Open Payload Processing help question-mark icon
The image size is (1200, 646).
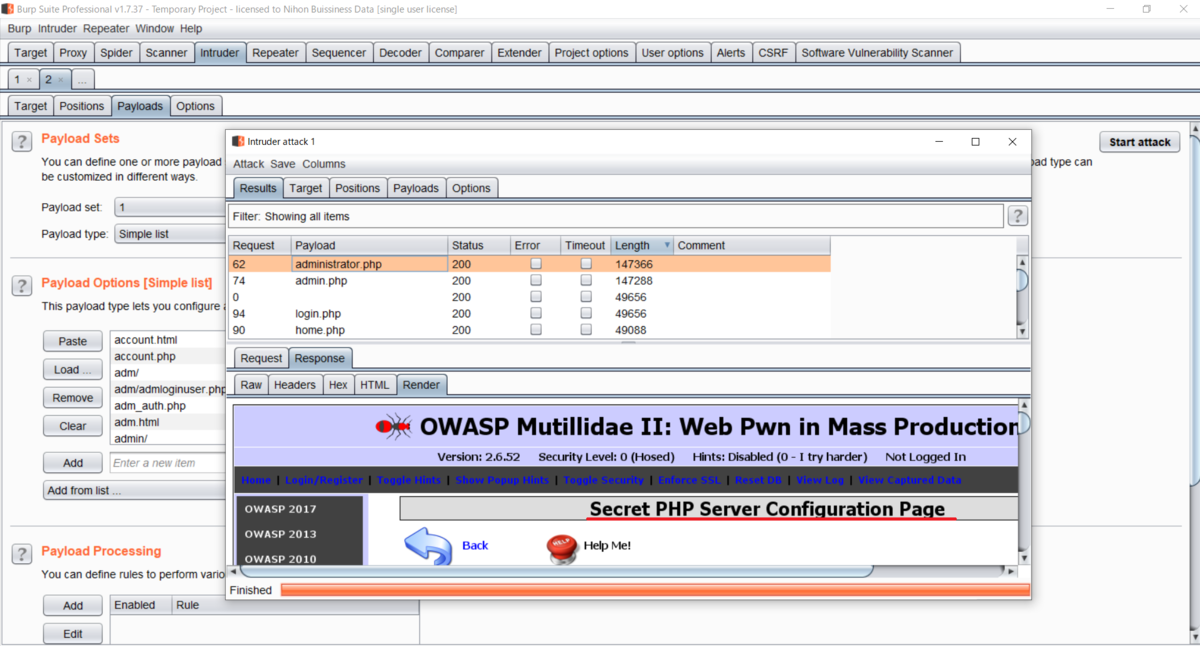(22, 554)
